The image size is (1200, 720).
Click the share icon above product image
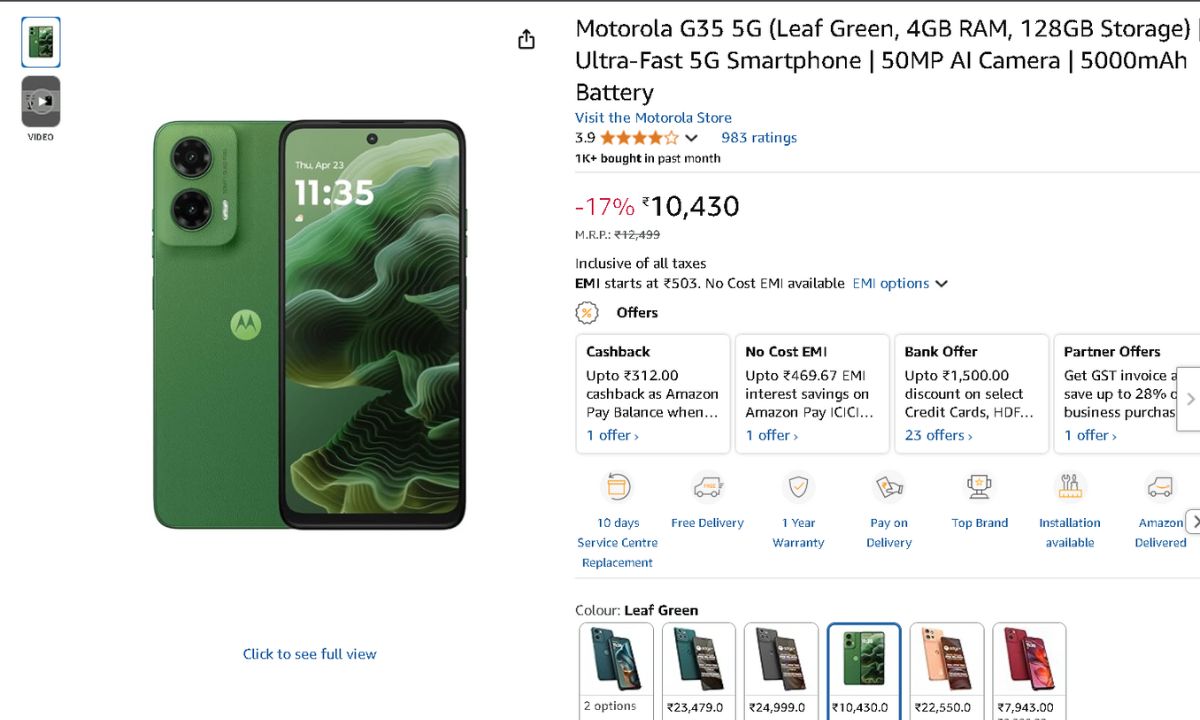click(527, 40)
